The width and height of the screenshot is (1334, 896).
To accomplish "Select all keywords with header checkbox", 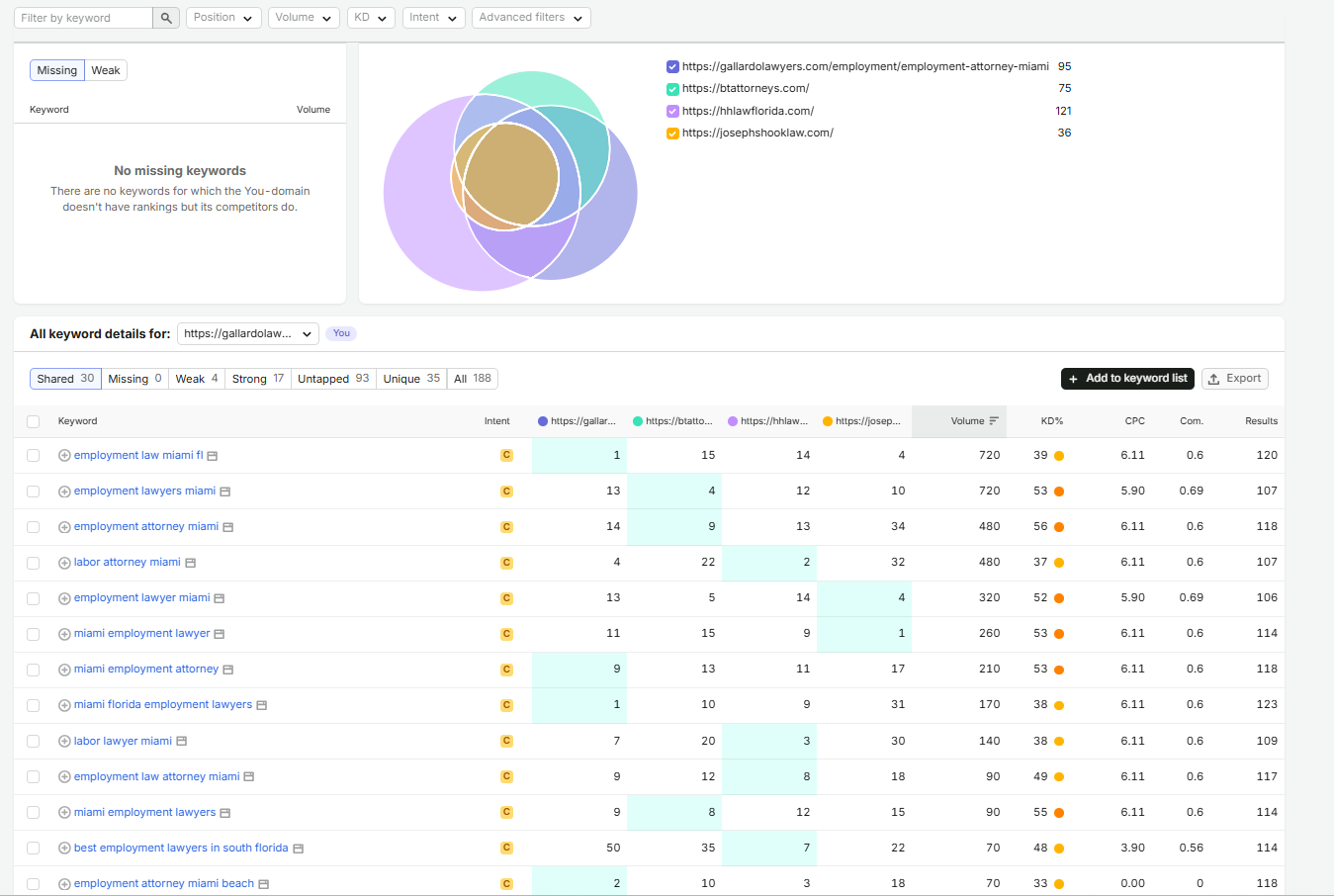I will (34, 421).
